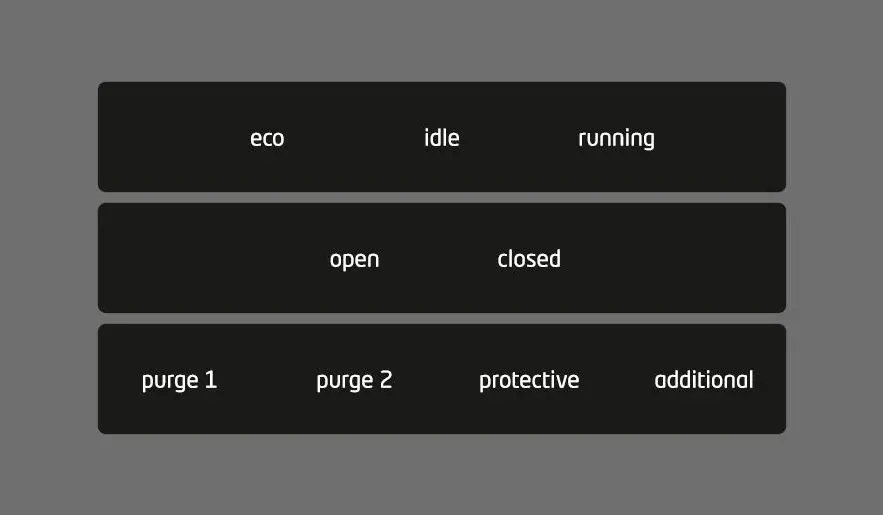Pick protective in the bottom row
The width and height of the screenshot is (883, 515).
point(529,380)
